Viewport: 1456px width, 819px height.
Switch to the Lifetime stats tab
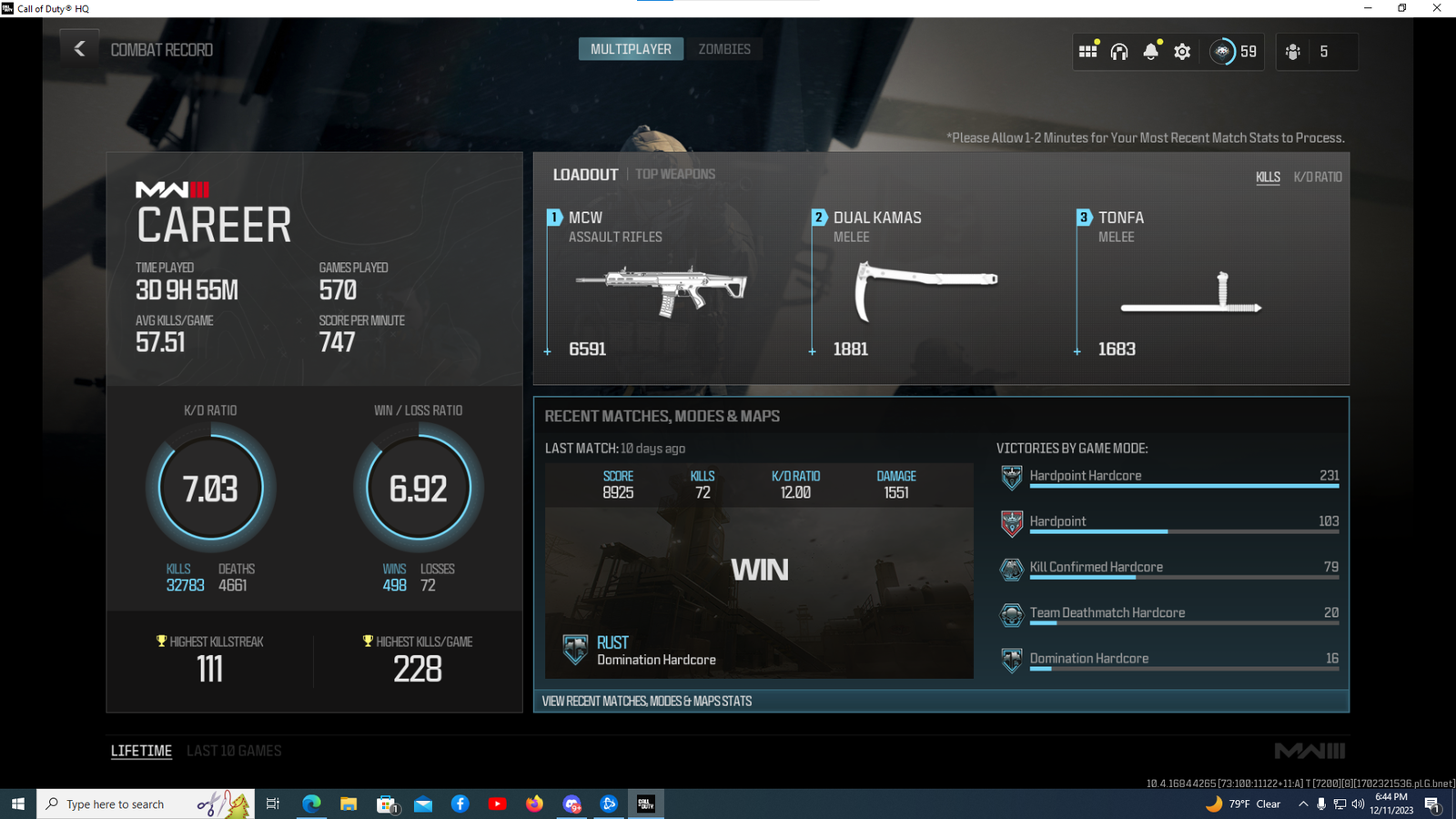pyautogui.click(x=141, y=751)
